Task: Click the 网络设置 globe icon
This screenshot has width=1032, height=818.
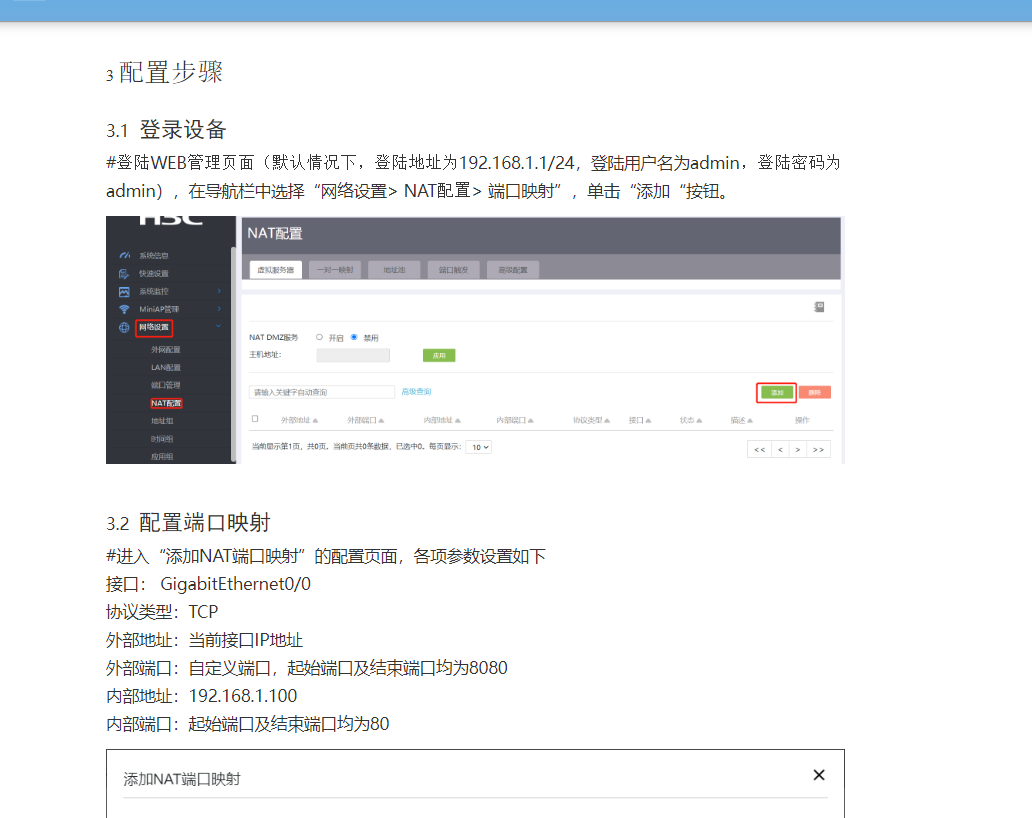Action: click(x=124, y=327)
